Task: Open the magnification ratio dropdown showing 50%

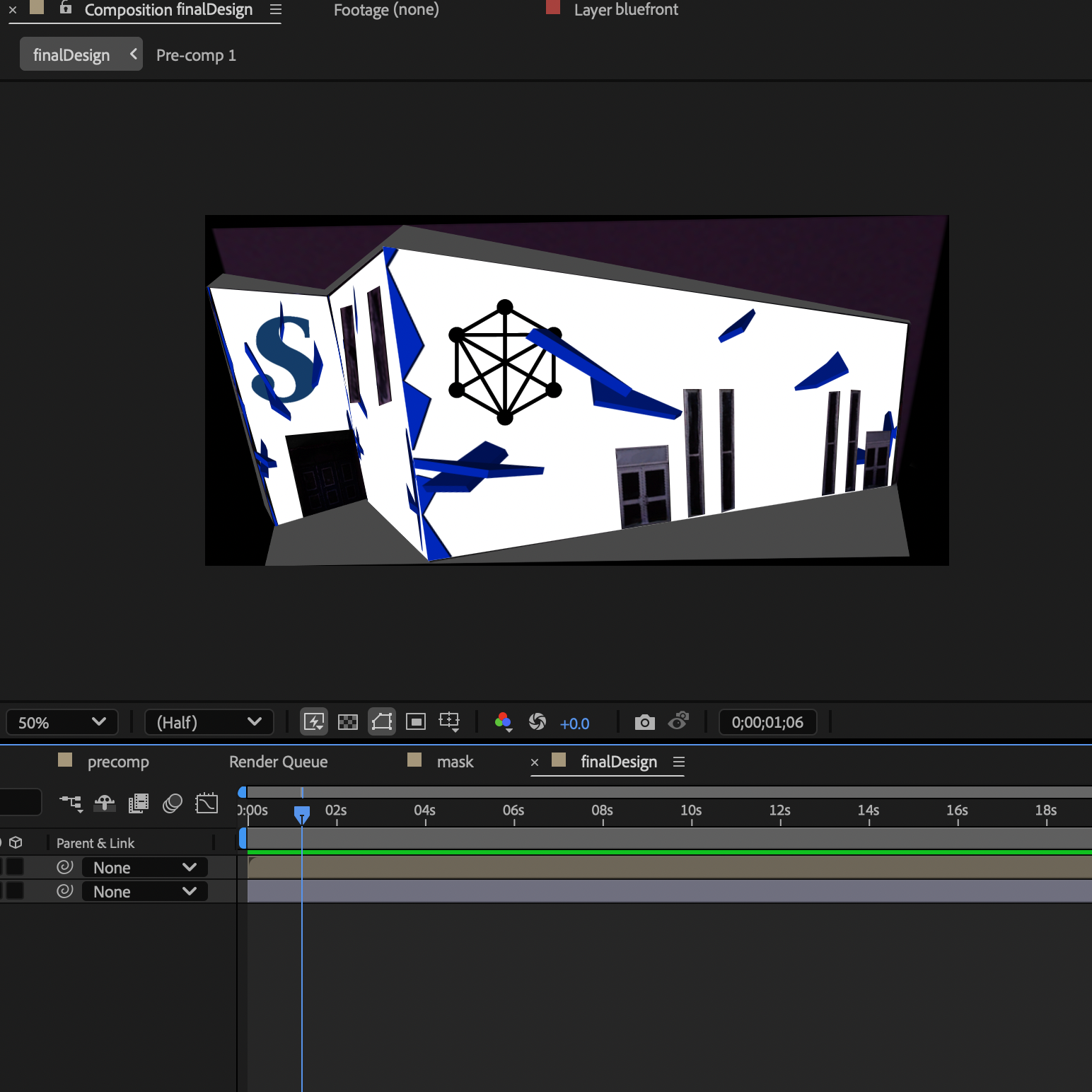Action: point(62,722)
